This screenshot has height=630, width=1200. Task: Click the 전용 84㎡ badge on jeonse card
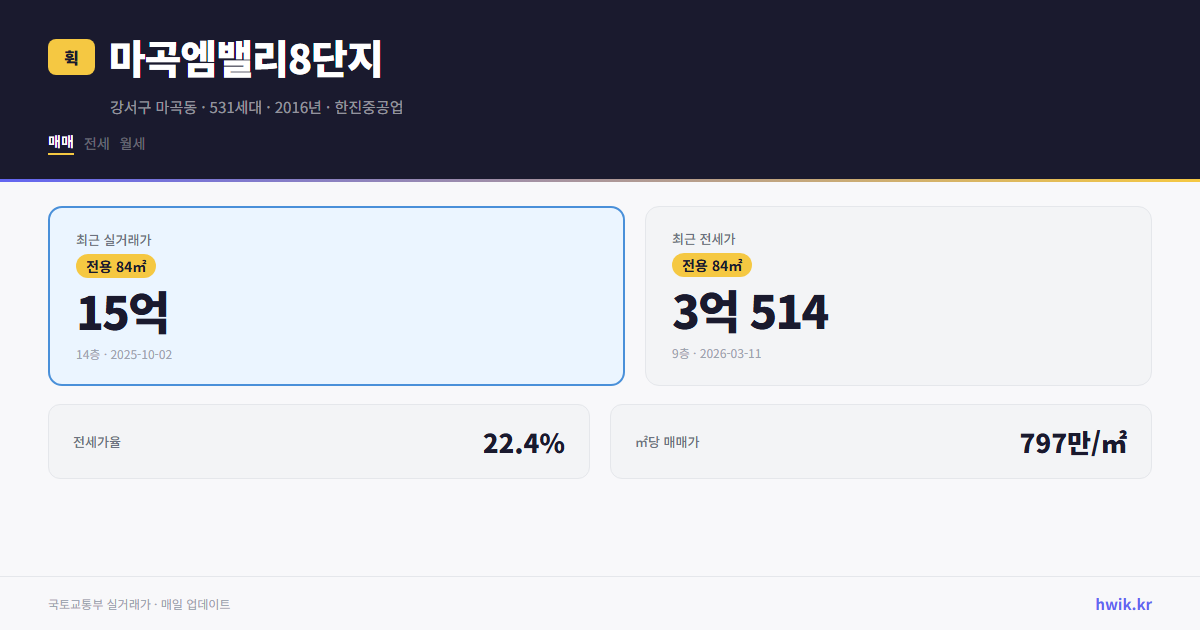click(712, 266)
